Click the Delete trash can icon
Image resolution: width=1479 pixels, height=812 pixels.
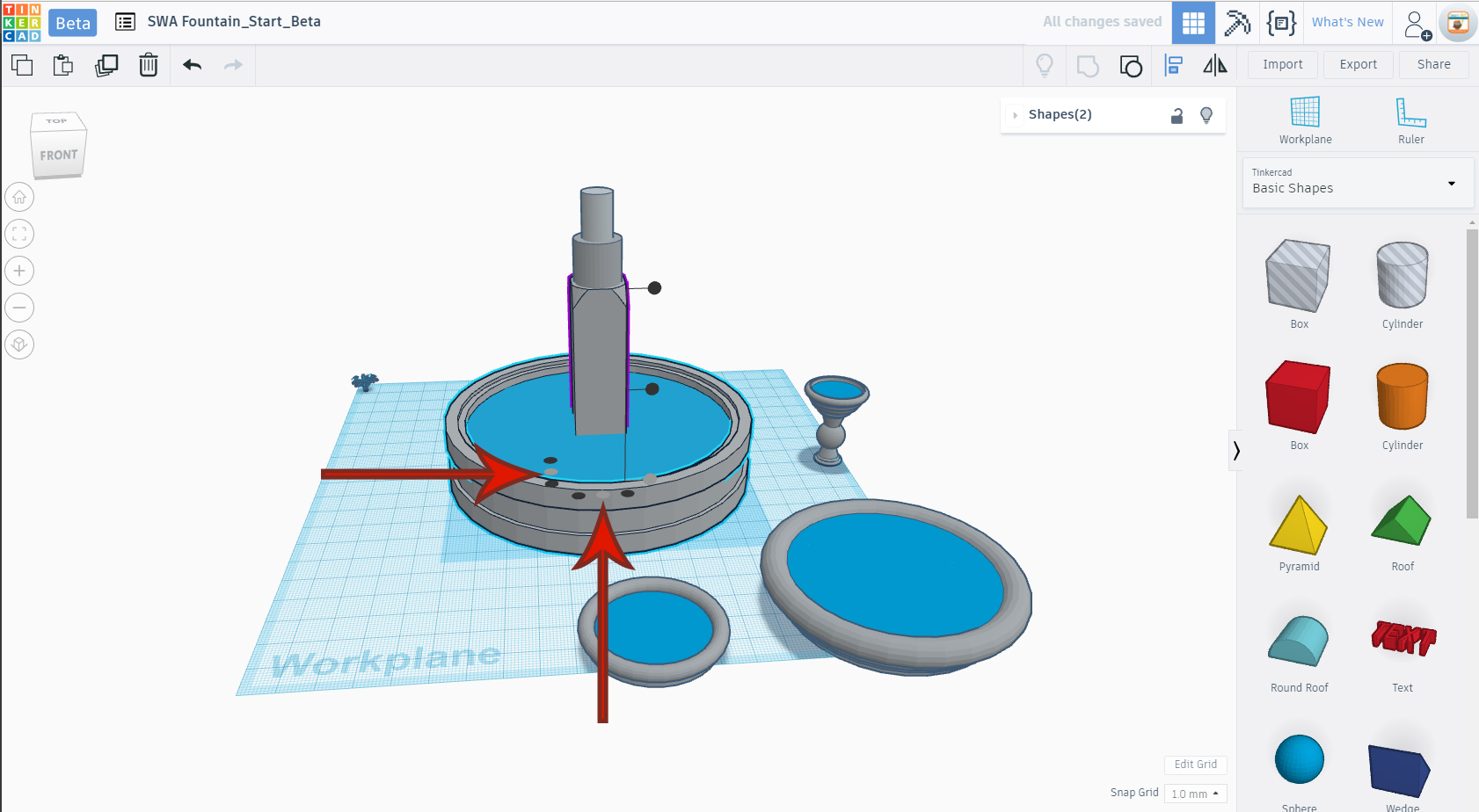(x=149, y=65)
